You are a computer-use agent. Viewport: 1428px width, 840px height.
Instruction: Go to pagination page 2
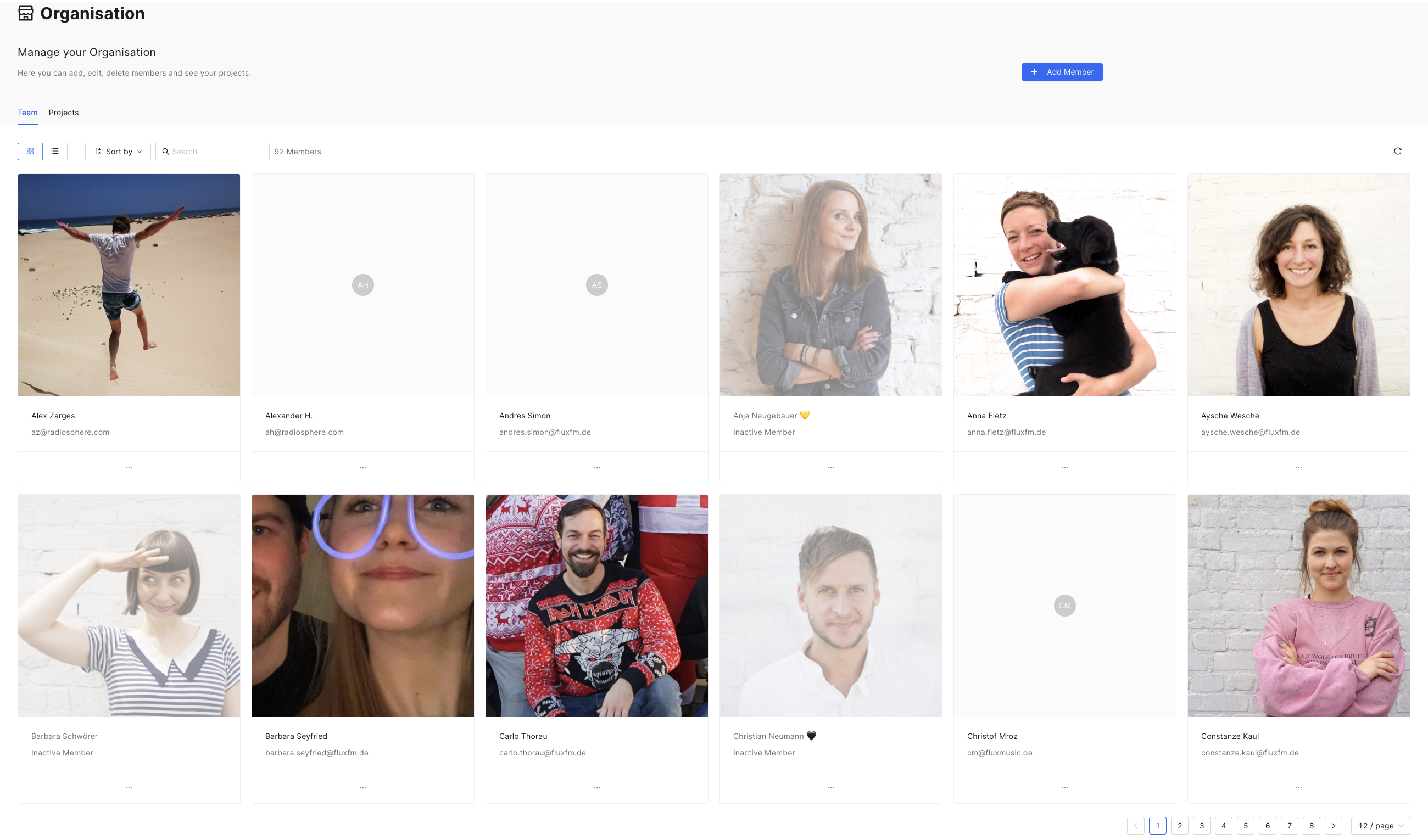point(1180,826)
